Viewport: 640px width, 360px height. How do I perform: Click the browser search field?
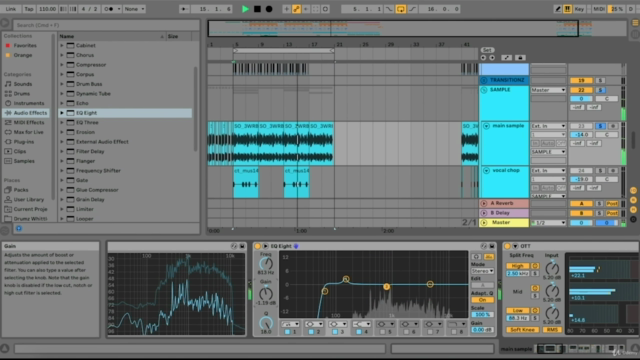[106, 25]
